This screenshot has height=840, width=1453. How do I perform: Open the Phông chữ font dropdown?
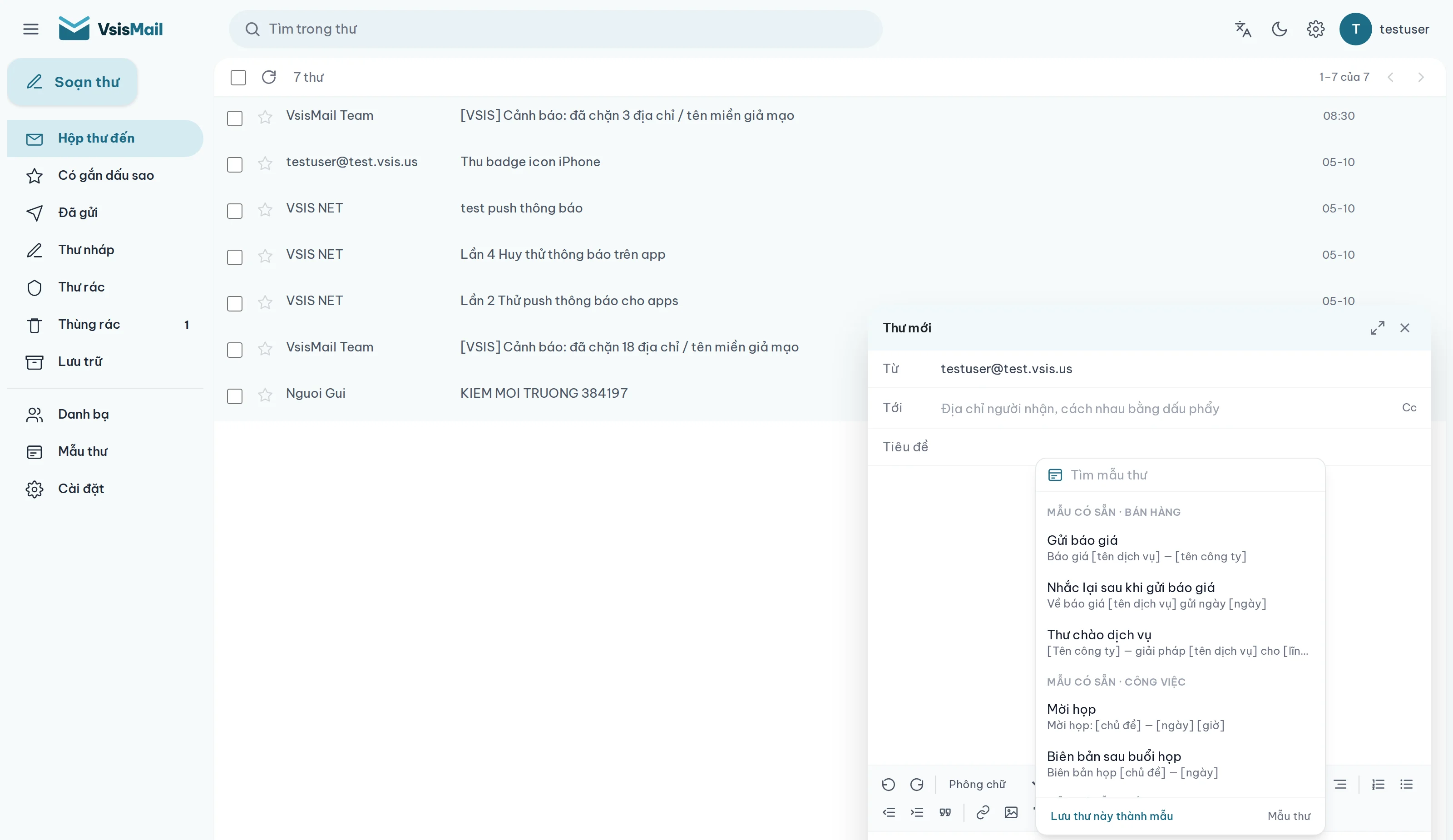point(991,784)
